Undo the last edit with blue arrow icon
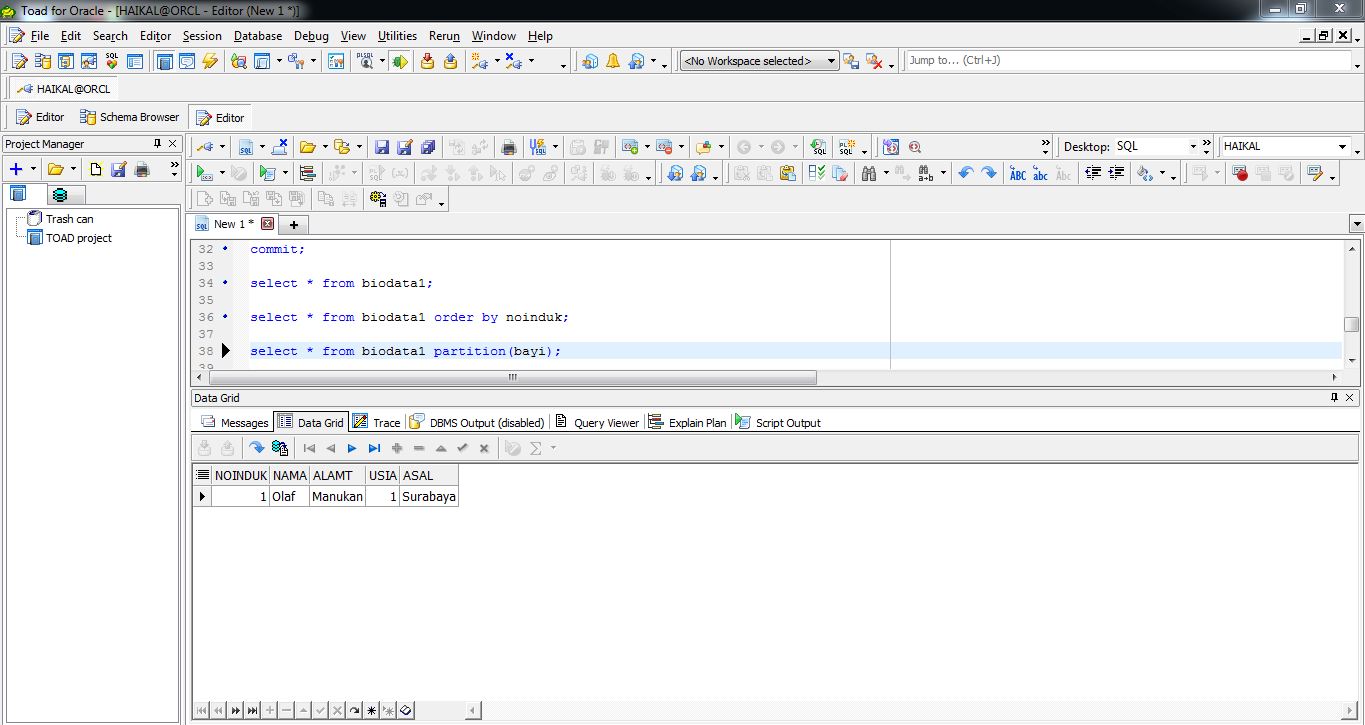The width and height of the screenshot is (1365, 725). pos(966,174)
